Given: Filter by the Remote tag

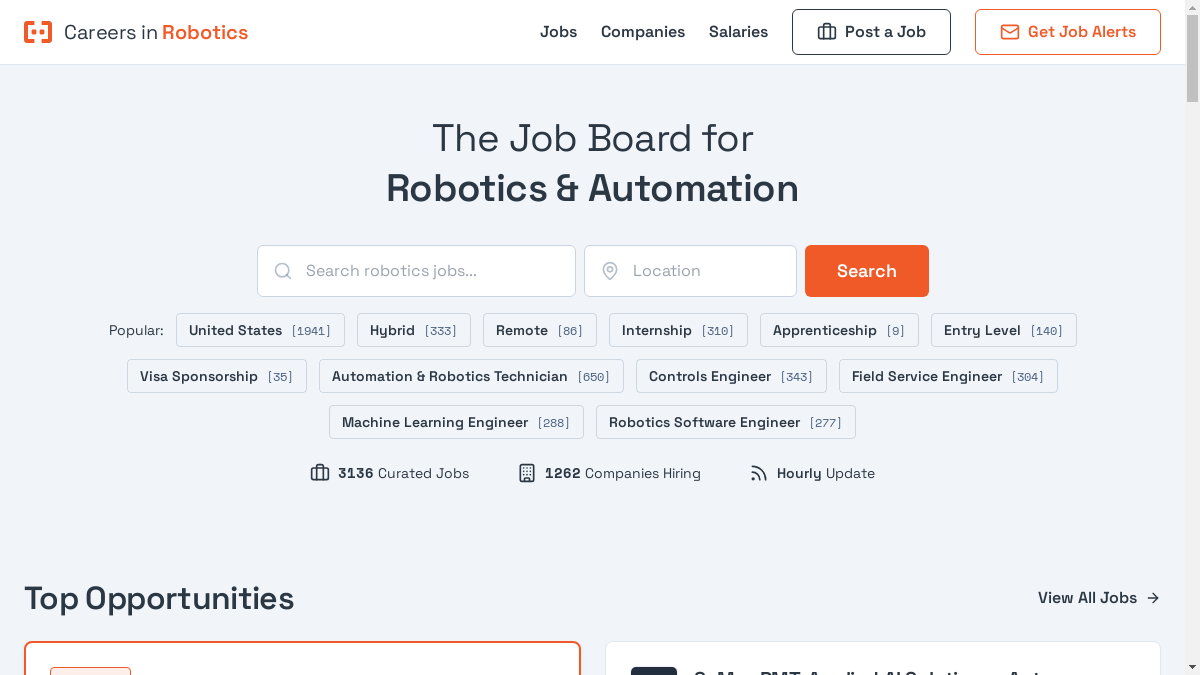Looking at the screenshot, I should [539, 330].
